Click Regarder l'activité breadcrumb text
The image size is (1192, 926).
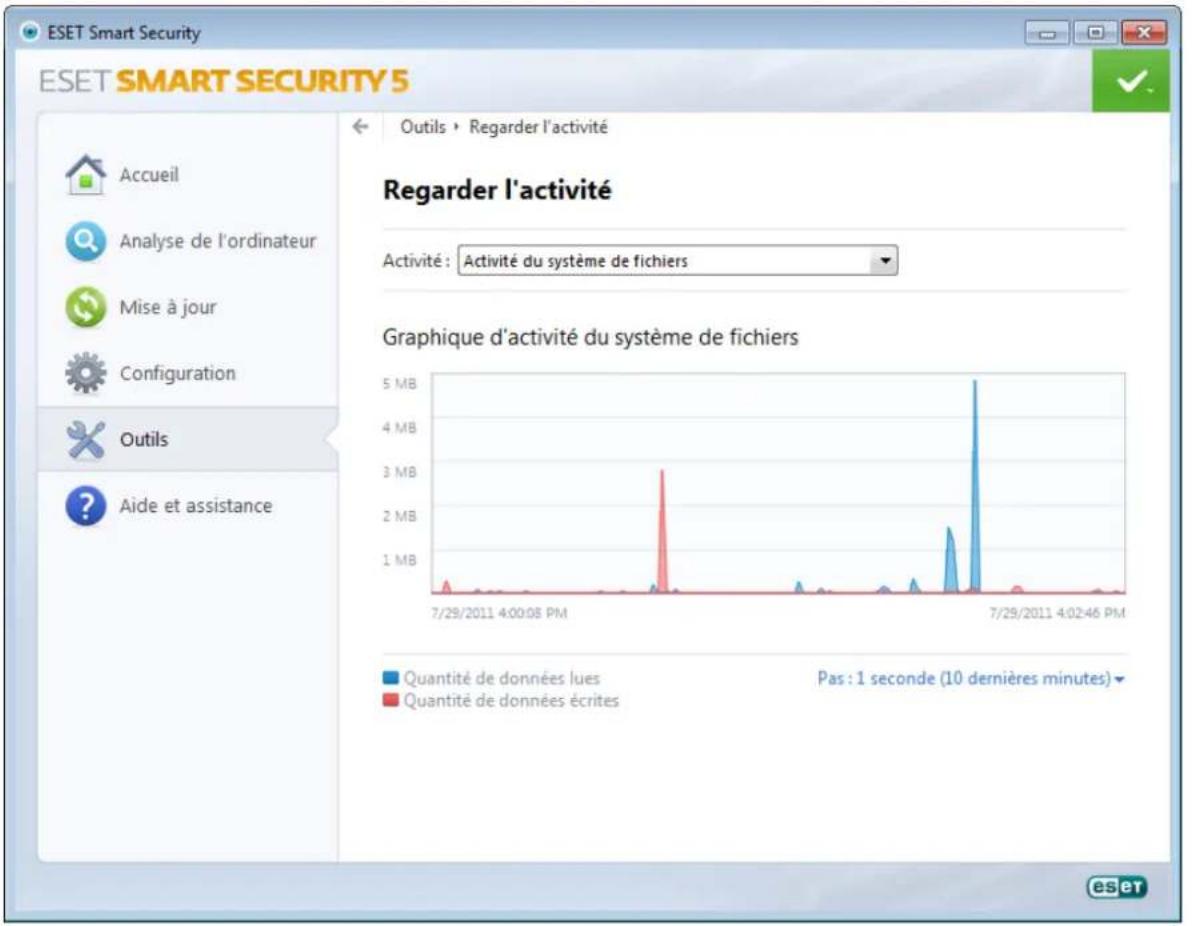(538, 127)
